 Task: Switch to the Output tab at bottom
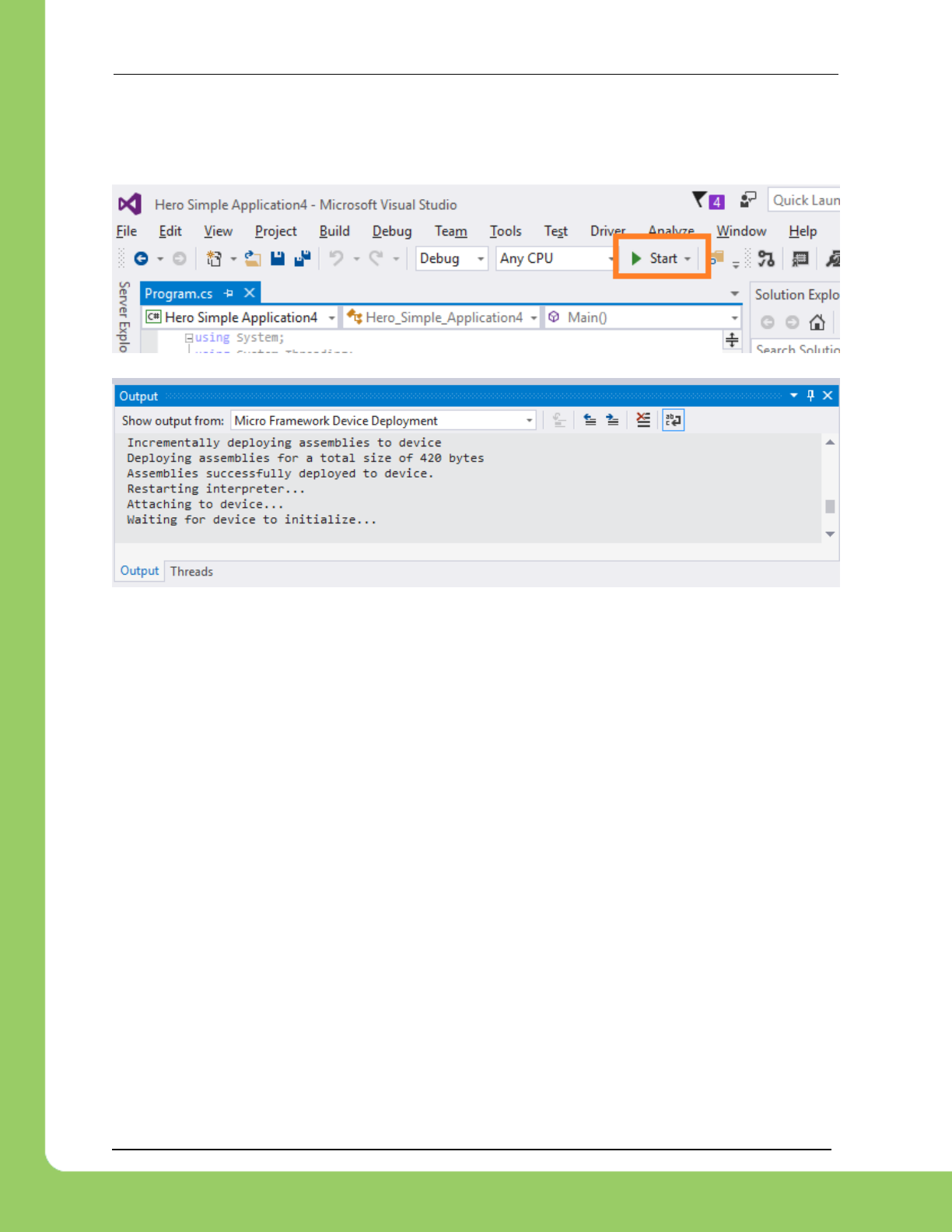pos(139,571)
